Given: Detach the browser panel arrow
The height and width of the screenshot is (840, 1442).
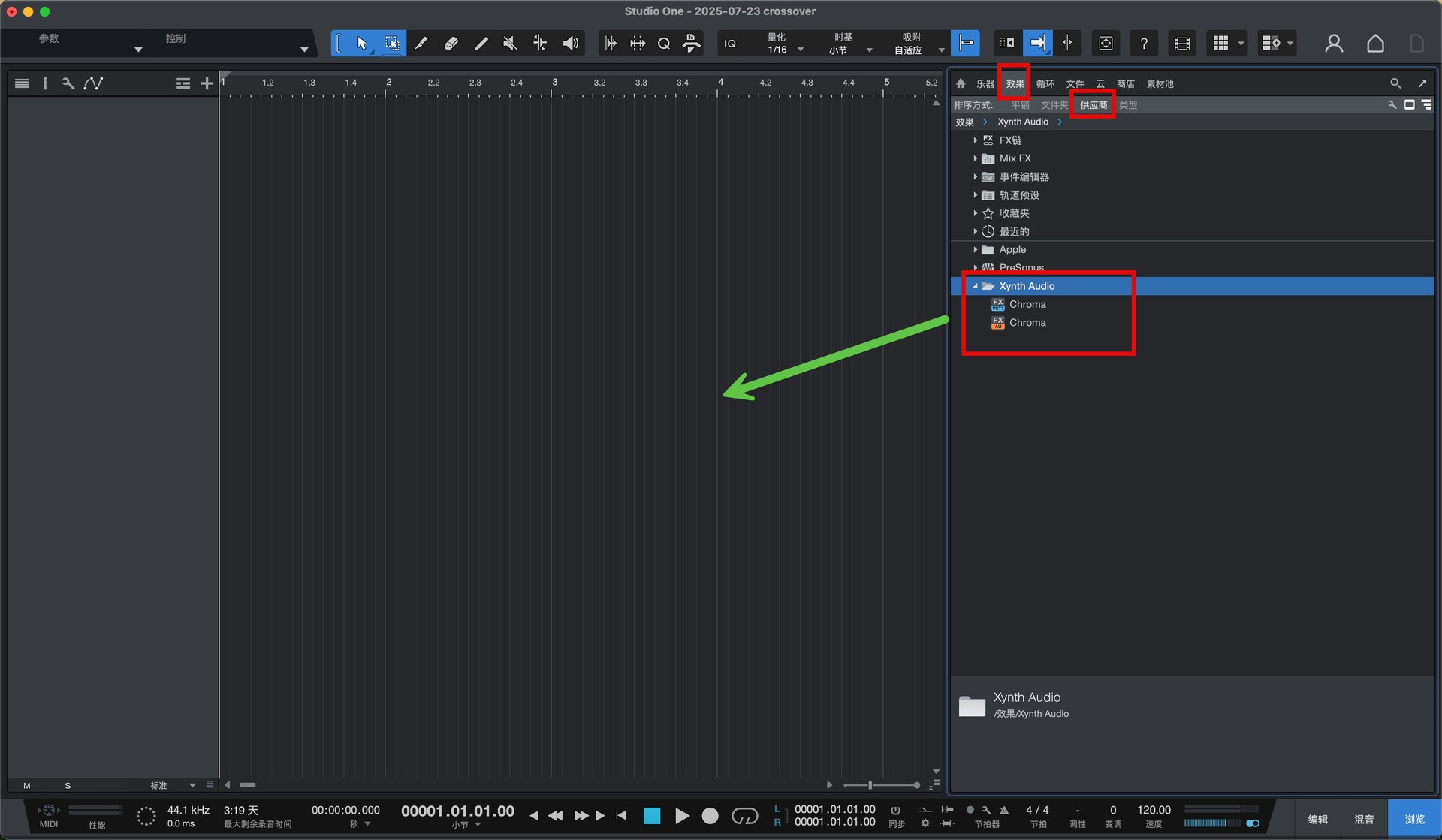Looking at the screenshot, I should (x=1422, y=83).
